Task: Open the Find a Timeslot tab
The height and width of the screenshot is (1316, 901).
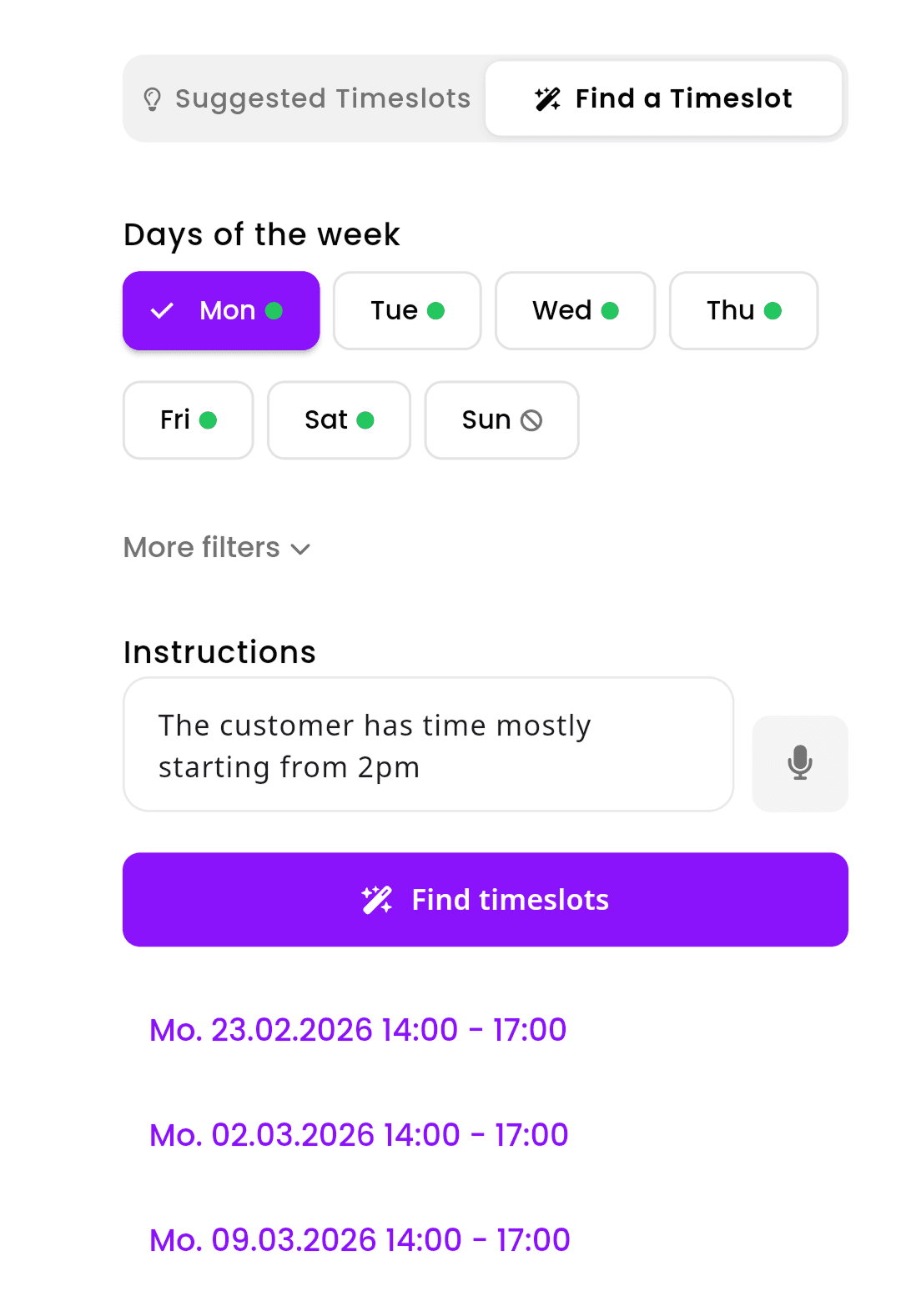Action: (663, 98)
